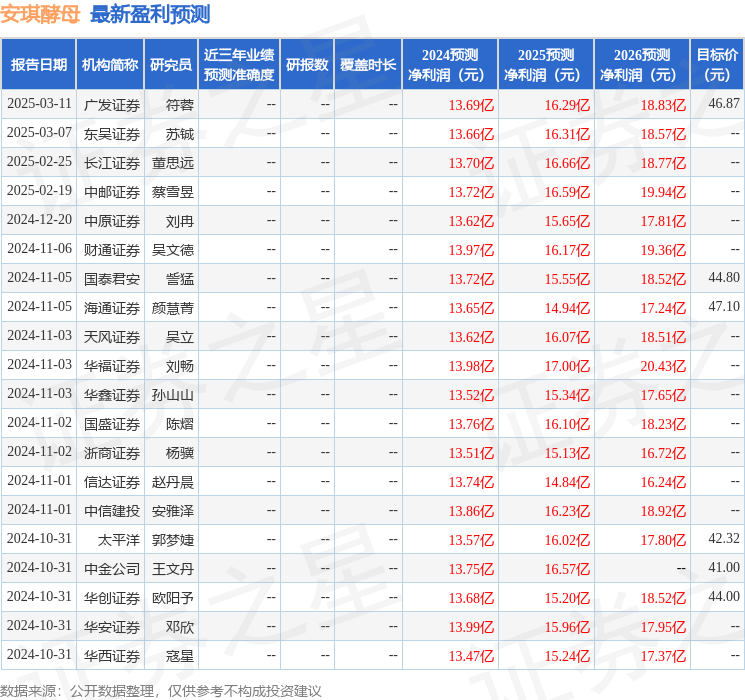Click the date 2024-11-06
This screenshot has width=745, height=700.
(39, 248)
